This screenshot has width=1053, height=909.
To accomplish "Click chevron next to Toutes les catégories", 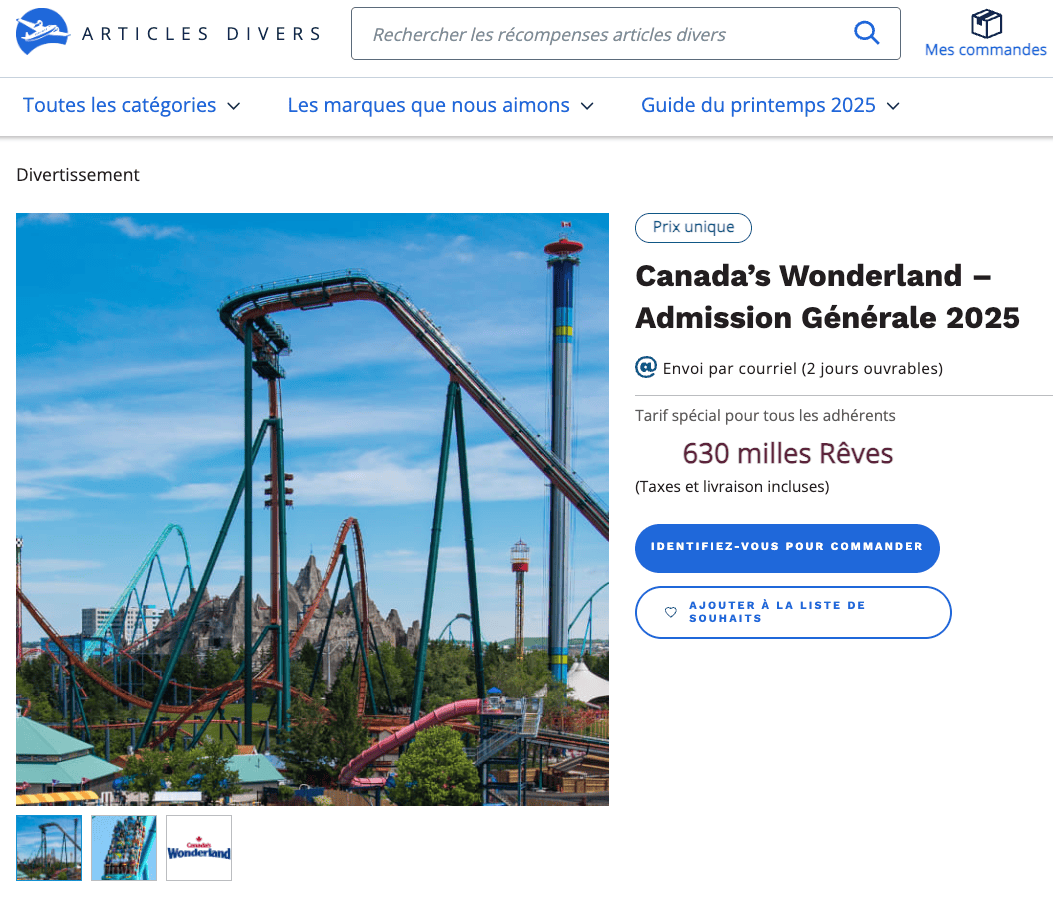I will click(x=234, y=106).
